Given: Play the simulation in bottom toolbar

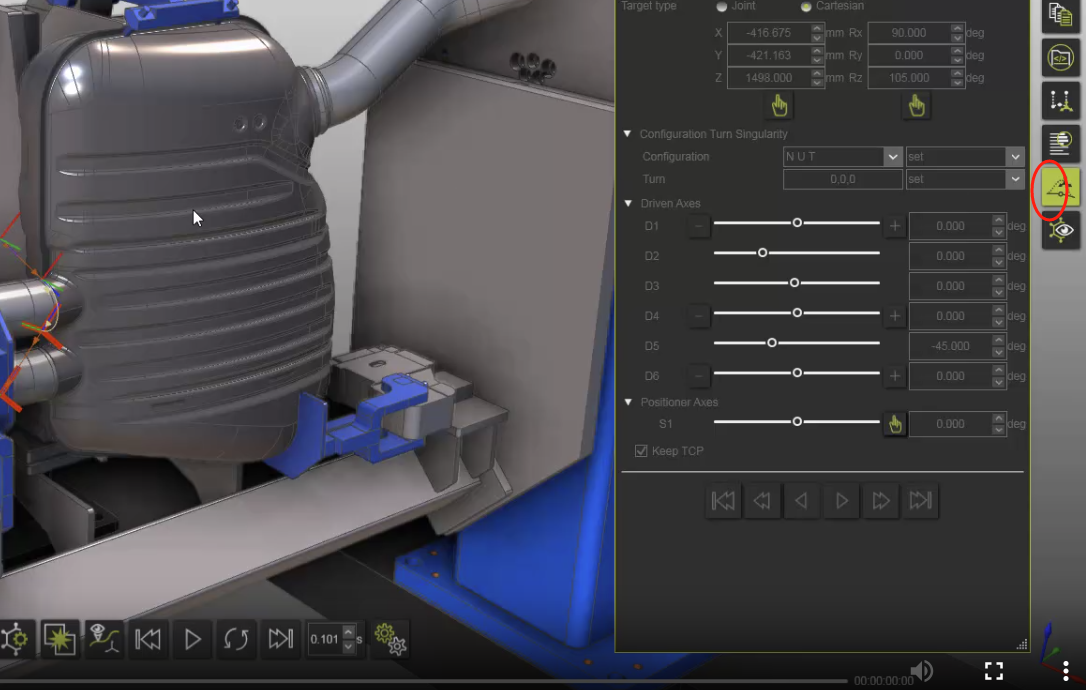Looking at the screenshot, I should click(193, 638).
